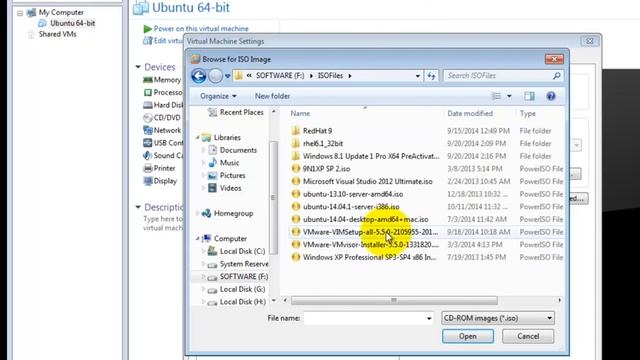640x360 pixels.
Task: Click the Cancel button
Action: click(x=528, y=336)
